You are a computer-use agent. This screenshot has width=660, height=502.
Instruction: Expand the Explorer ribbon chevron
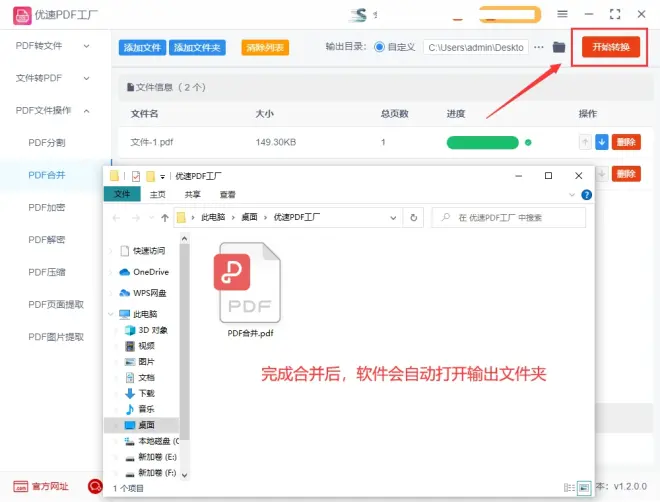coord(572,195)
